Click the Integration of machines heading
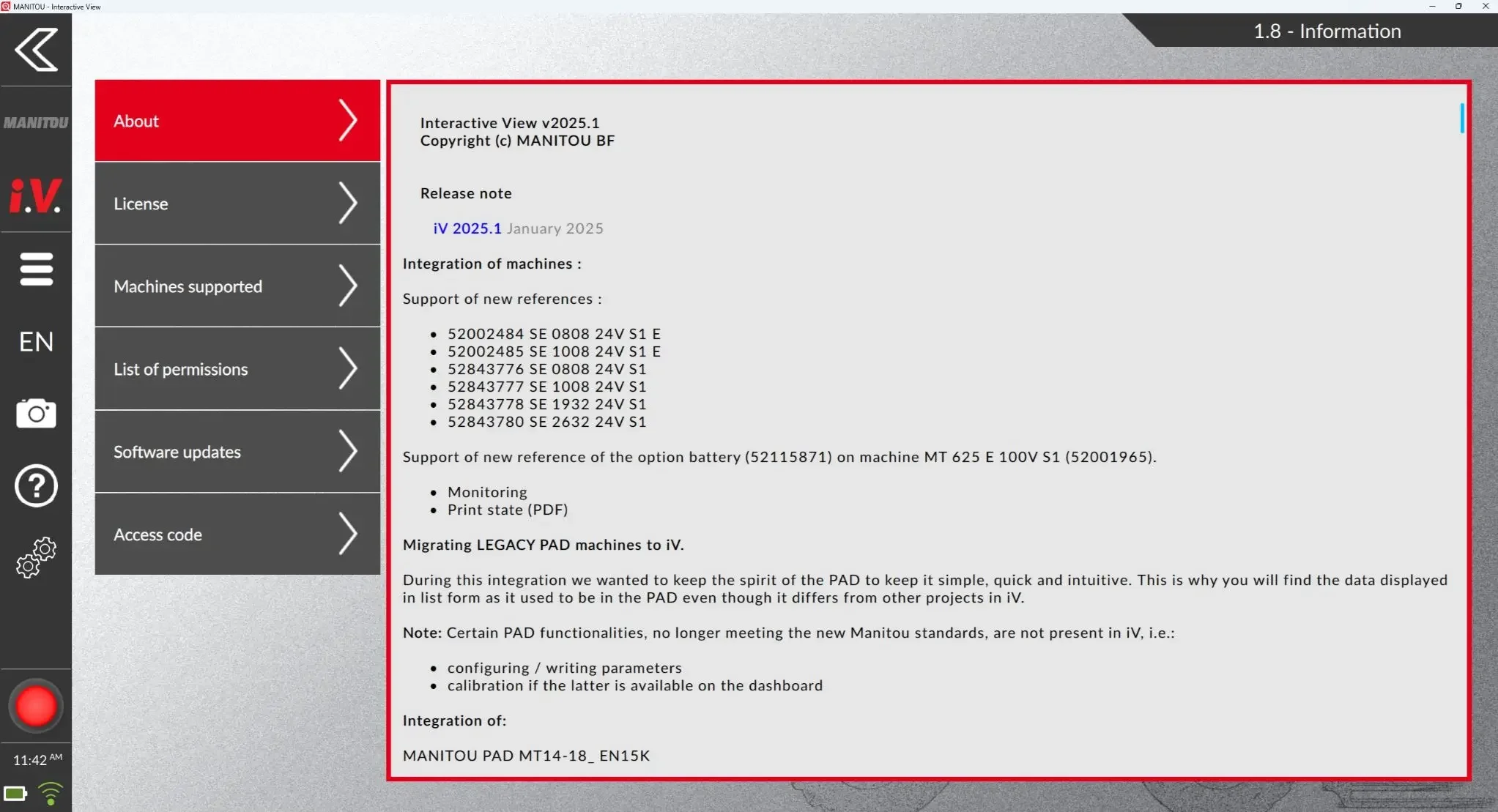This screenshot has width=1498, height=812. coord(492,264)
